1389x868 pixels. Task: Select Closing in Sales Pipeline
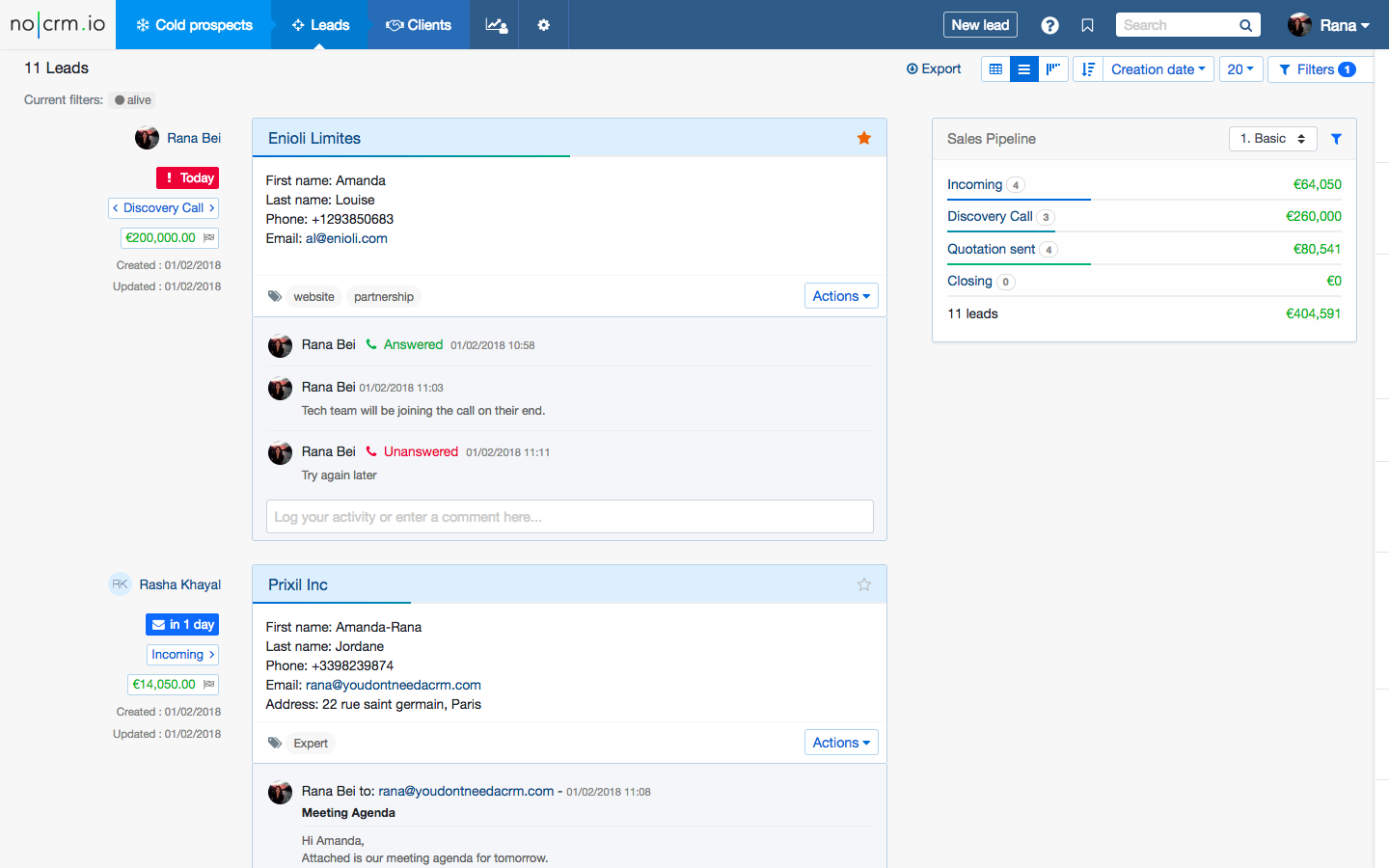coord(969,281)
